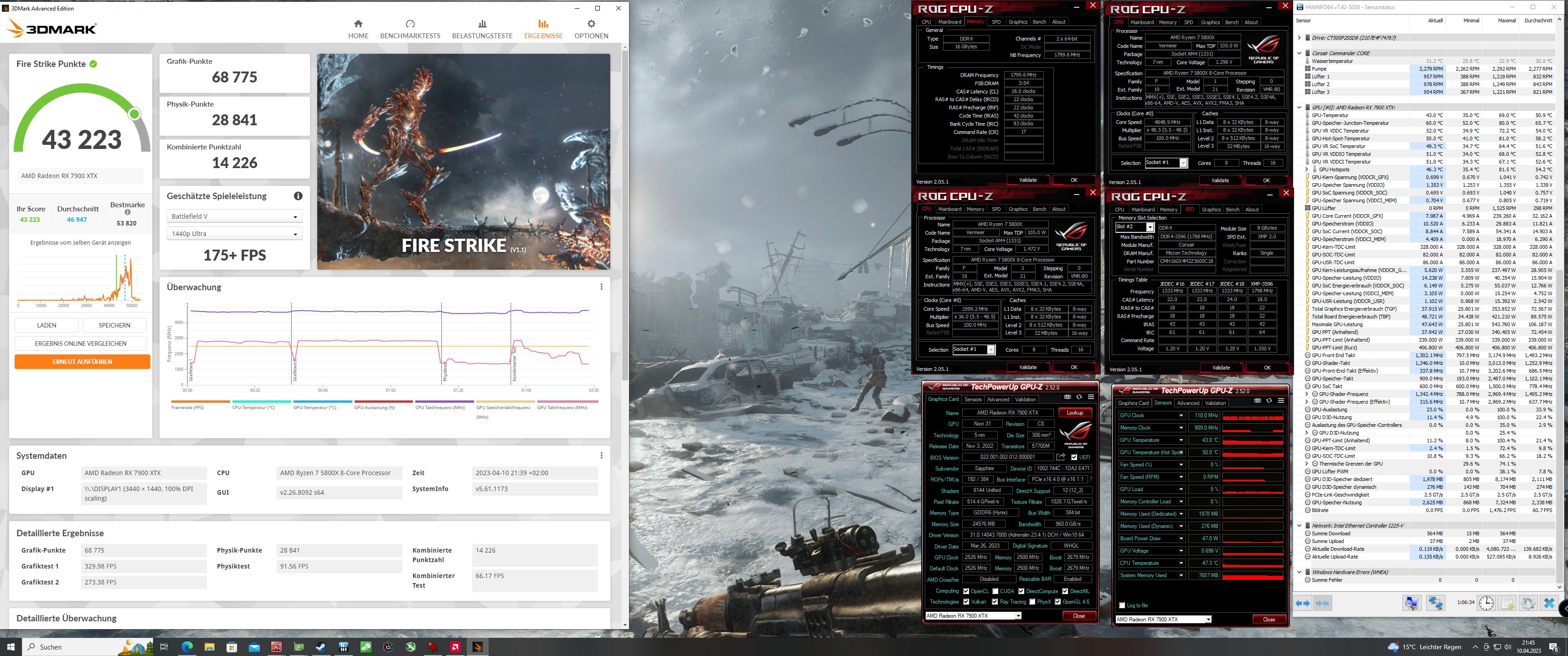The height and width of the screenshot is (656, 1568).
Task: Click HWiNFO sensor search monitor icon
Action: tap(1412, 603)
